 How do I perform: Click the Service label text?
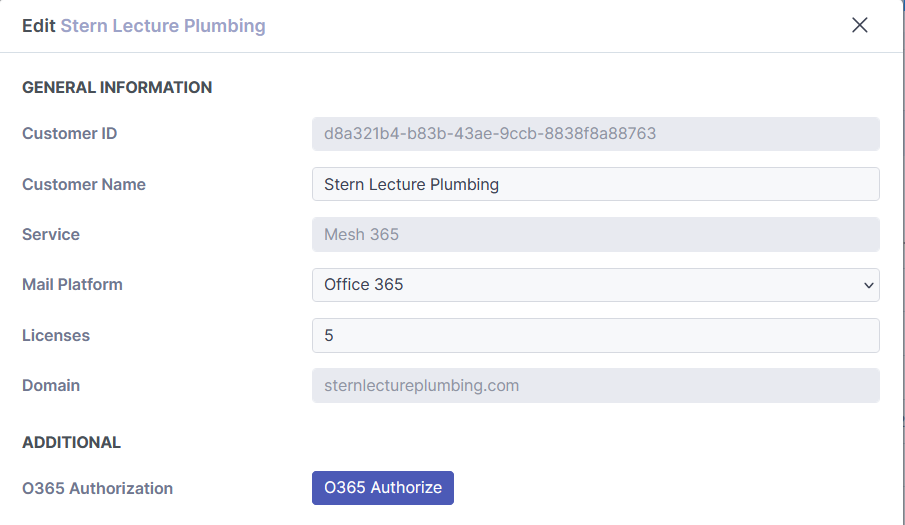tap(51, 234)
